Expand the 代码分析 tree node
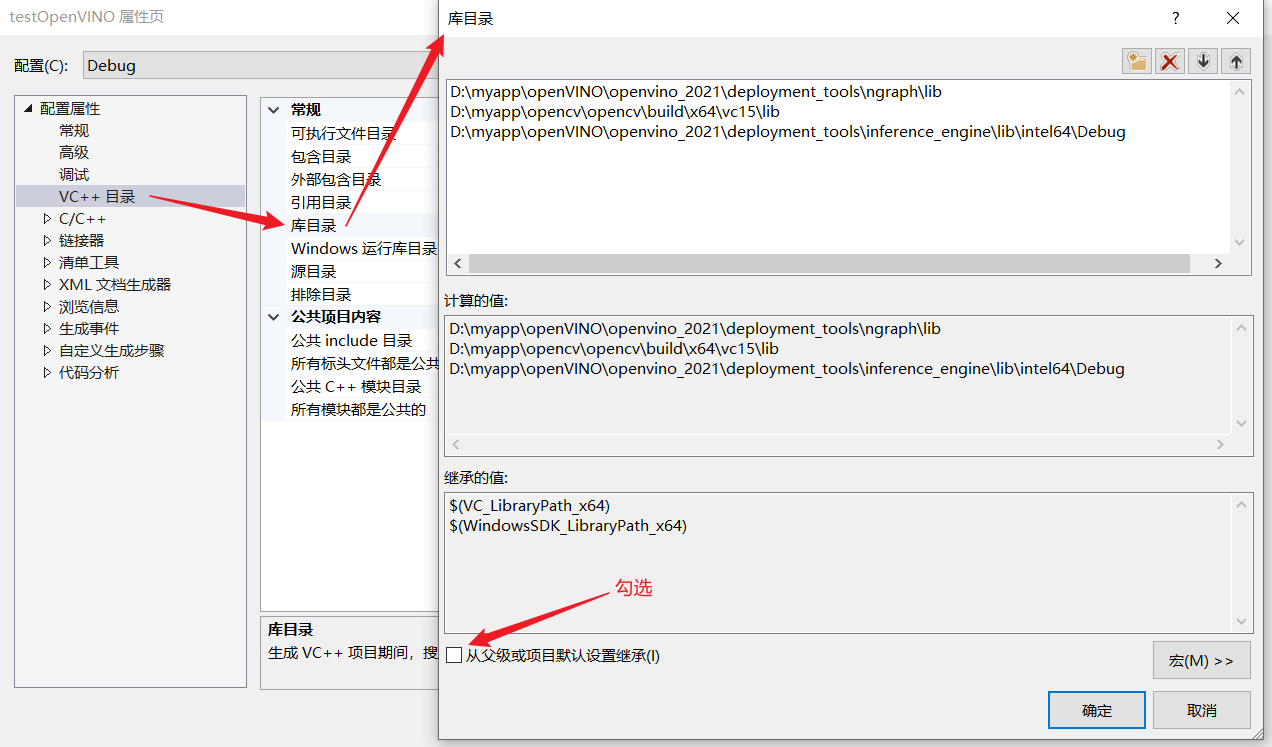1272x747 pixels. [47, 372]
